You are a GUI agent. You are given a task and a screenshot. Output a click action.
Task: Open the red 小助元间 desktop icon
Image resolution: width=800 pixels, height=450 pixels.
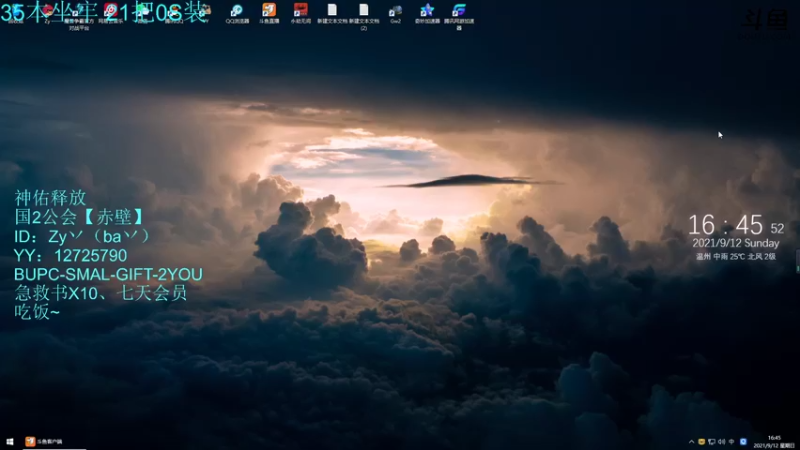coord(301,14)
